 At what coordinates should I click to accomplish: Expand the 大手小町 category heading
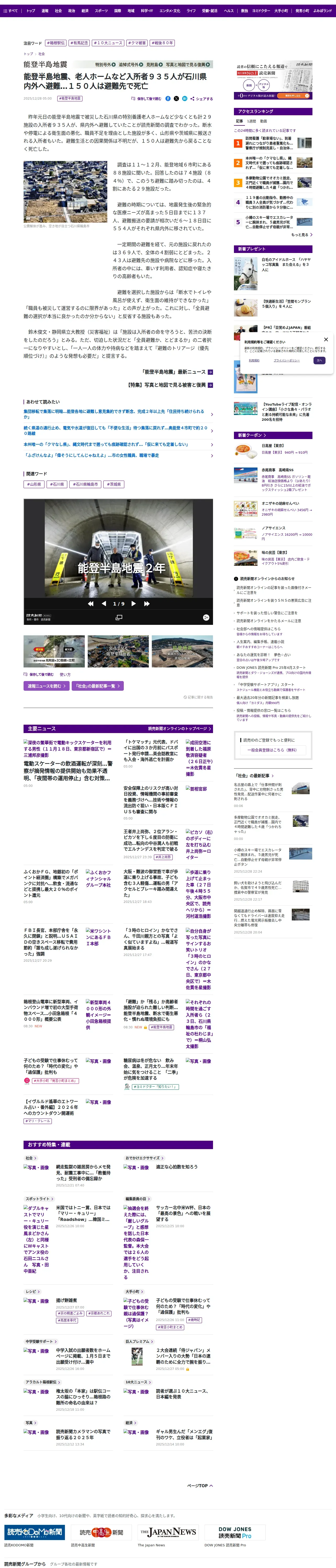(x=135, y=1292)
